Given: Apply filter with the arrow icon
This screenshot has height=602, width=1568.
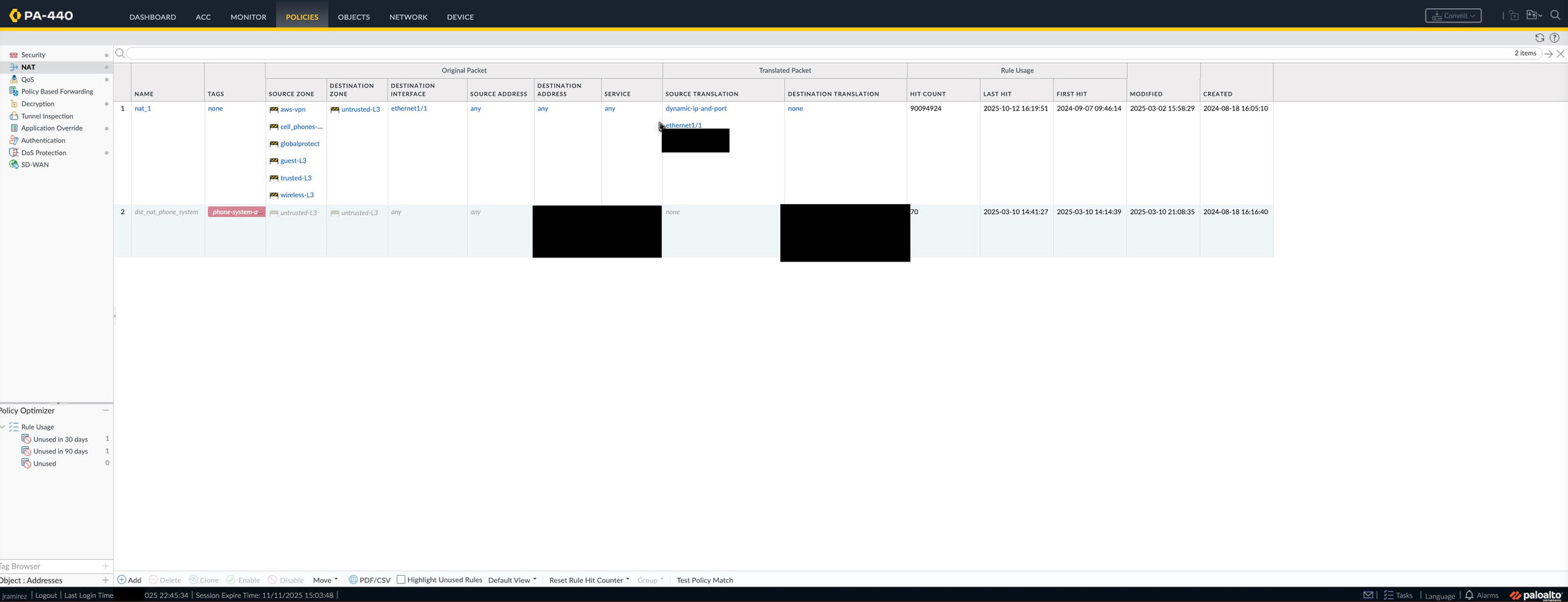Looking at the screenshot, I should point(1548,54).
